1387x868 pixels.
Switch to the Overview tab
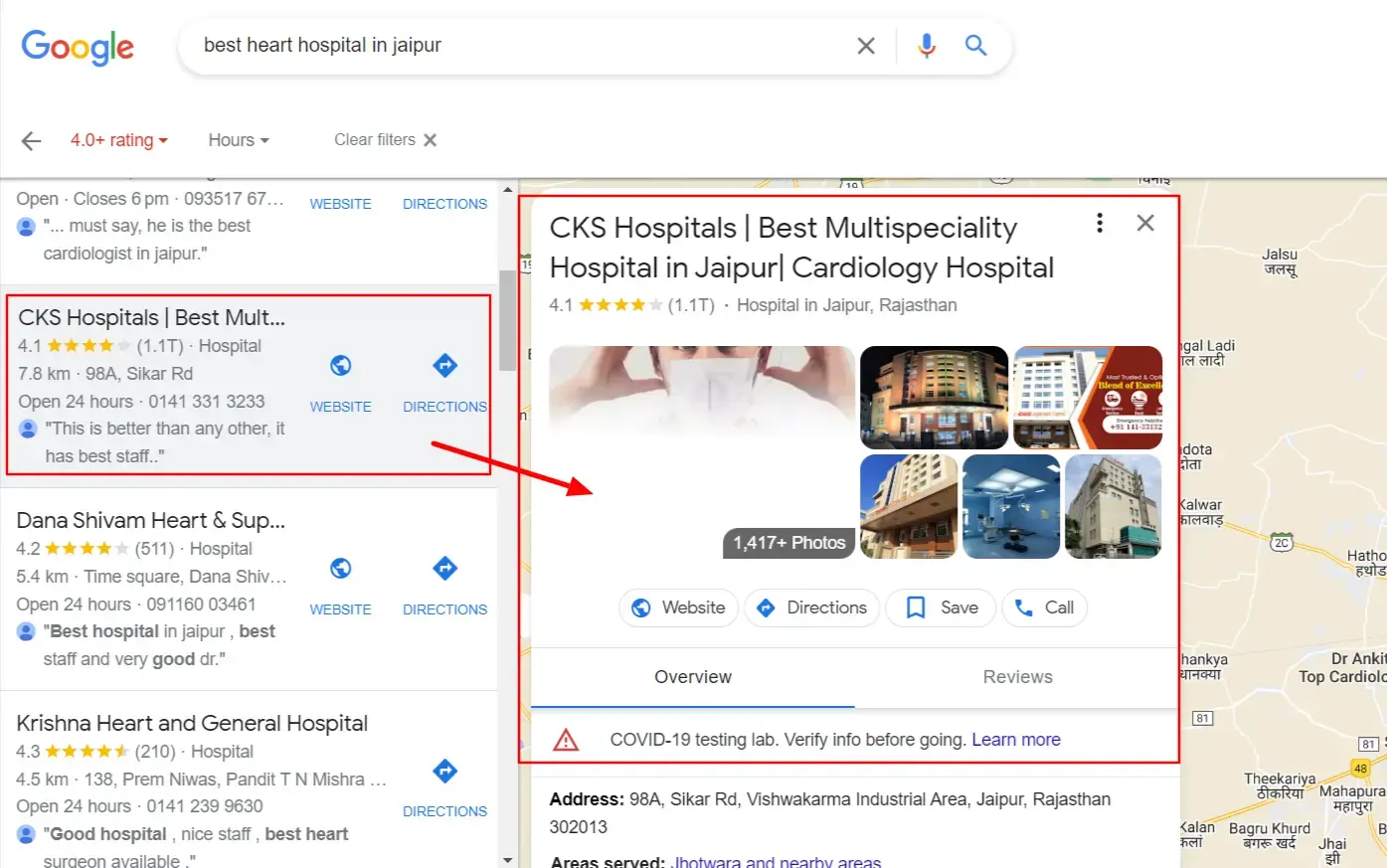click(693, 677)
